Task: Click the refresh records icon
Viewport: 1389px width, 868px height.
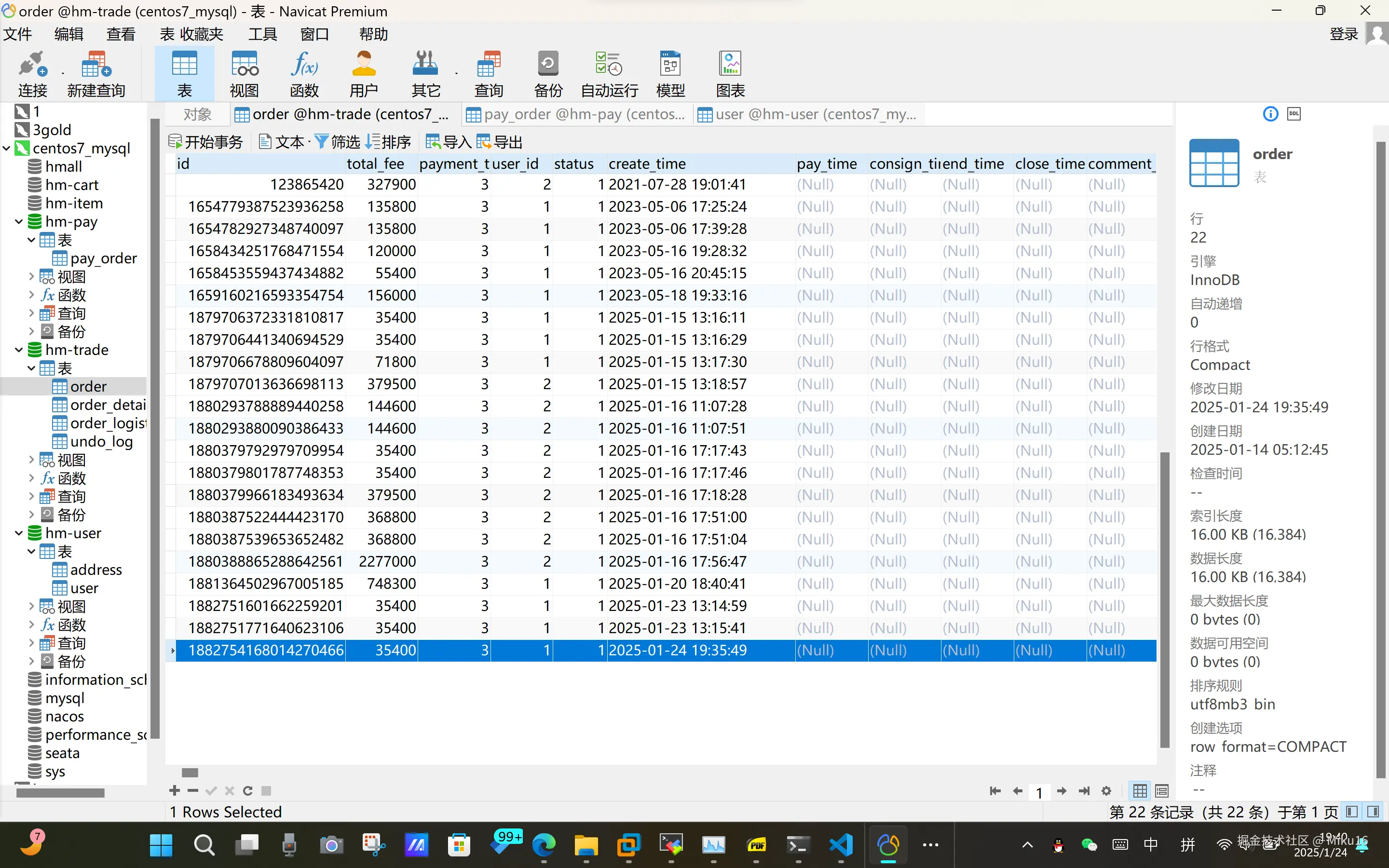Action: 248,790
